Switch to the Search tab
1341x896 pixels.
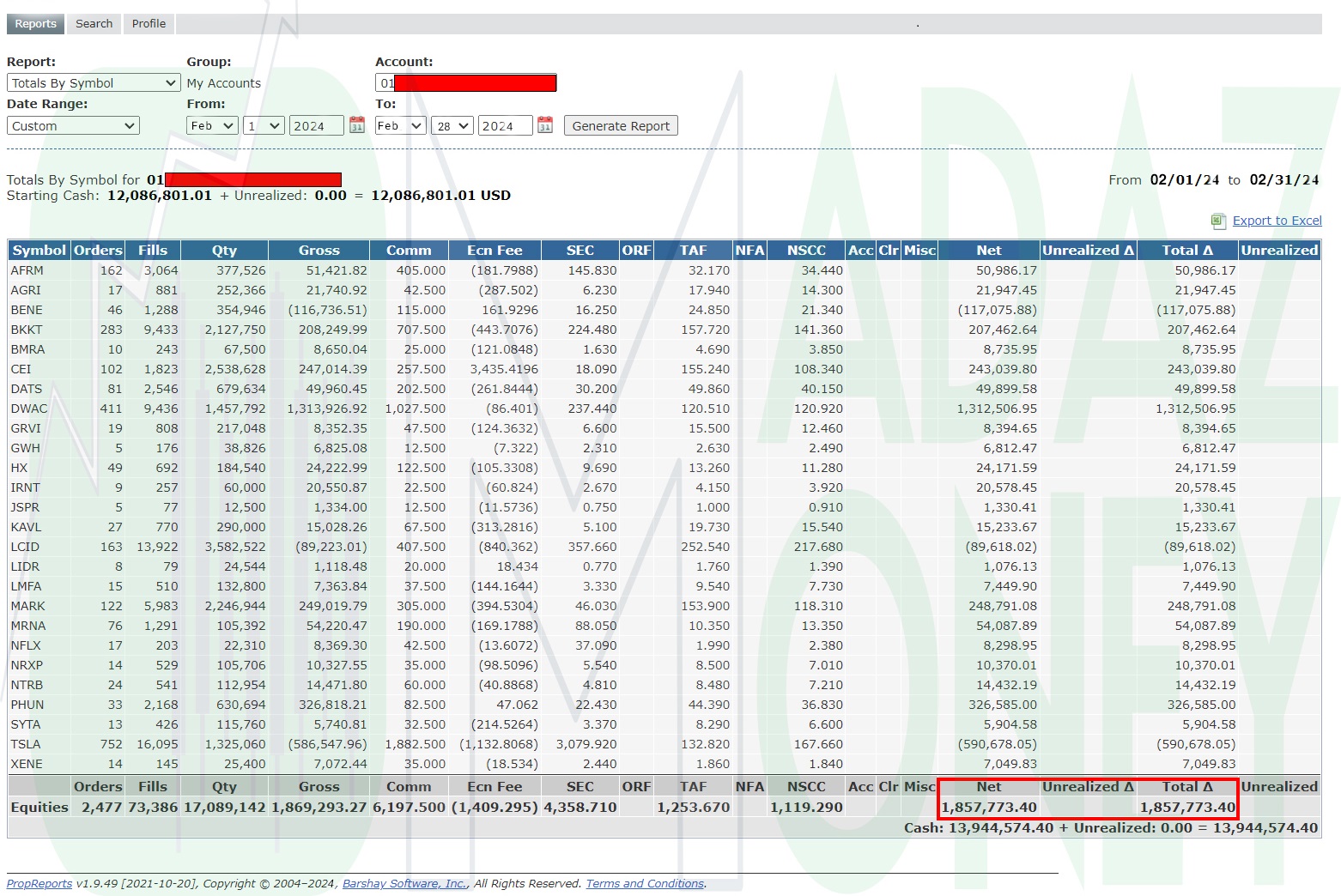pos(94,24)
